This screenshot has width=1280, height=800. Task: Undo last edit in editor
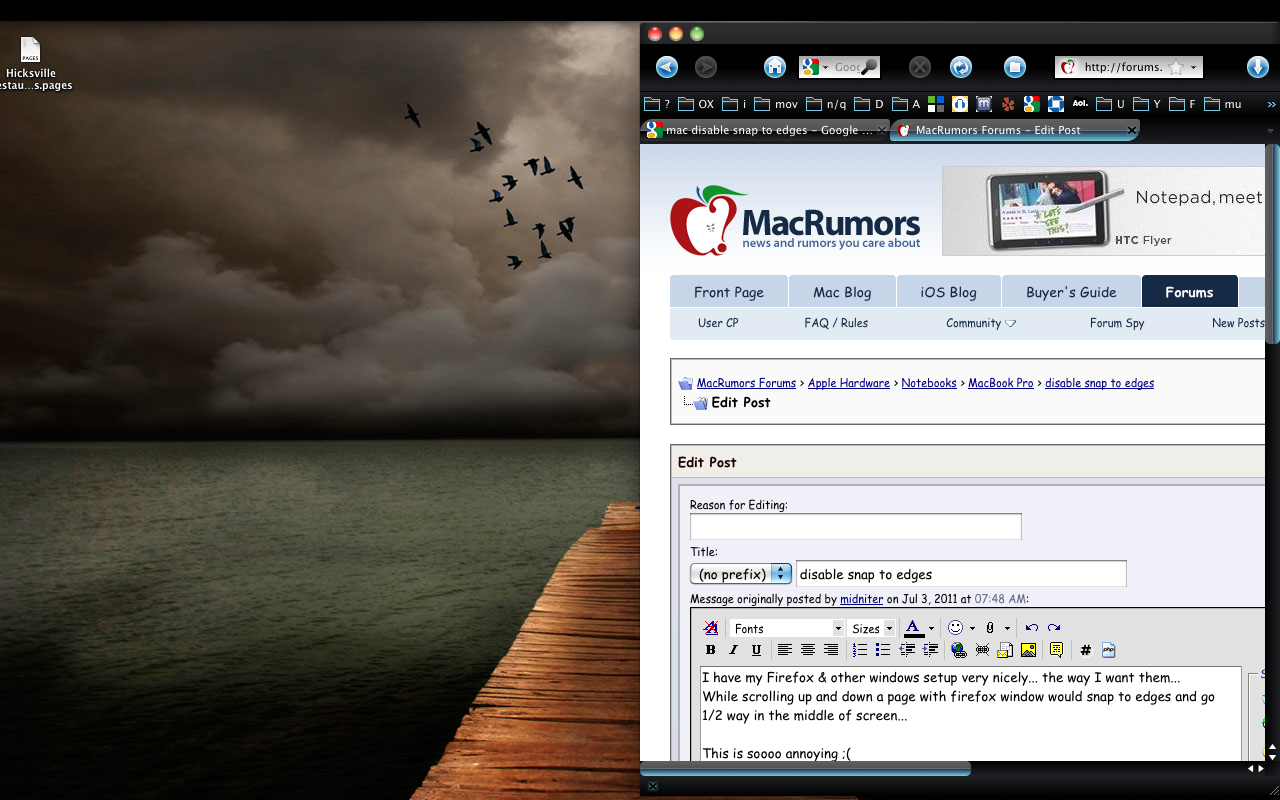pos(1032,628)
